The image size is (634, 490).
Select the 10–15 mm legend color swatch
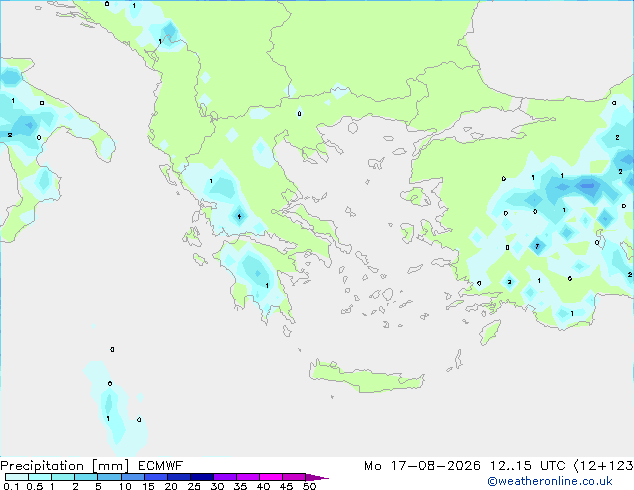pos(132,477)
